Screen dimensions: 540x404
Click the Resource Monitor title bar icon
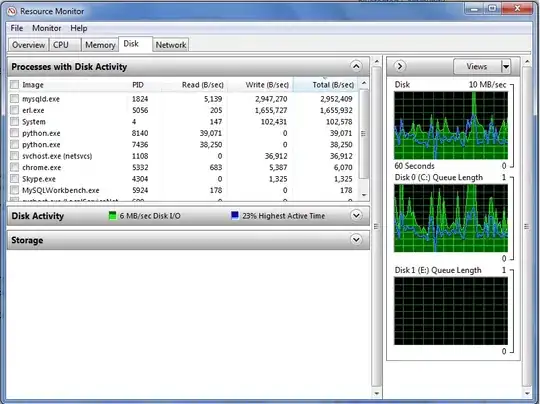pyautogui.click(x=12, y=11)
